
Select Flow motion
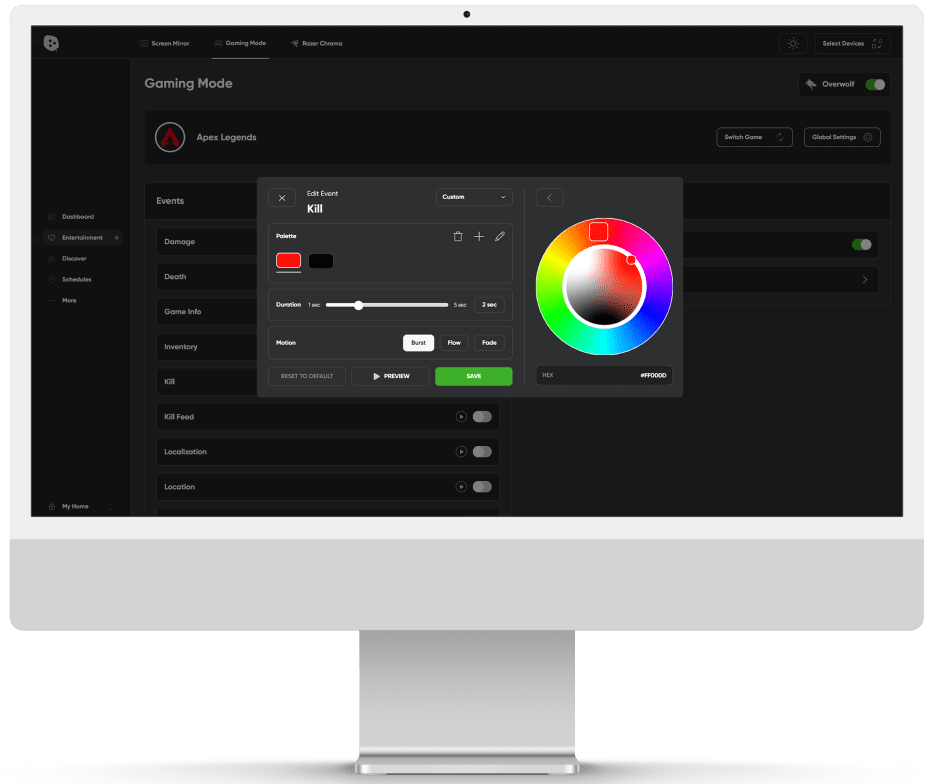454,343
